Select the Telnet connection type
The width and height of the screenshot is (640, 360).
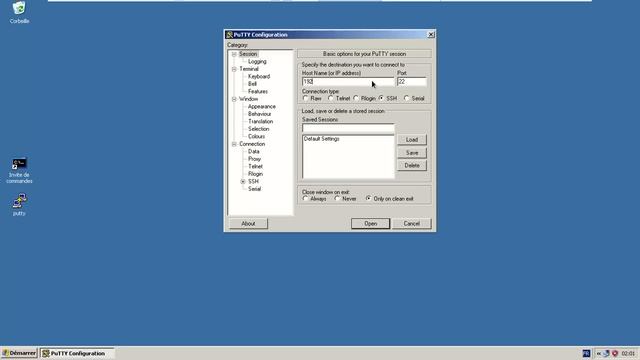coord(331,98)
